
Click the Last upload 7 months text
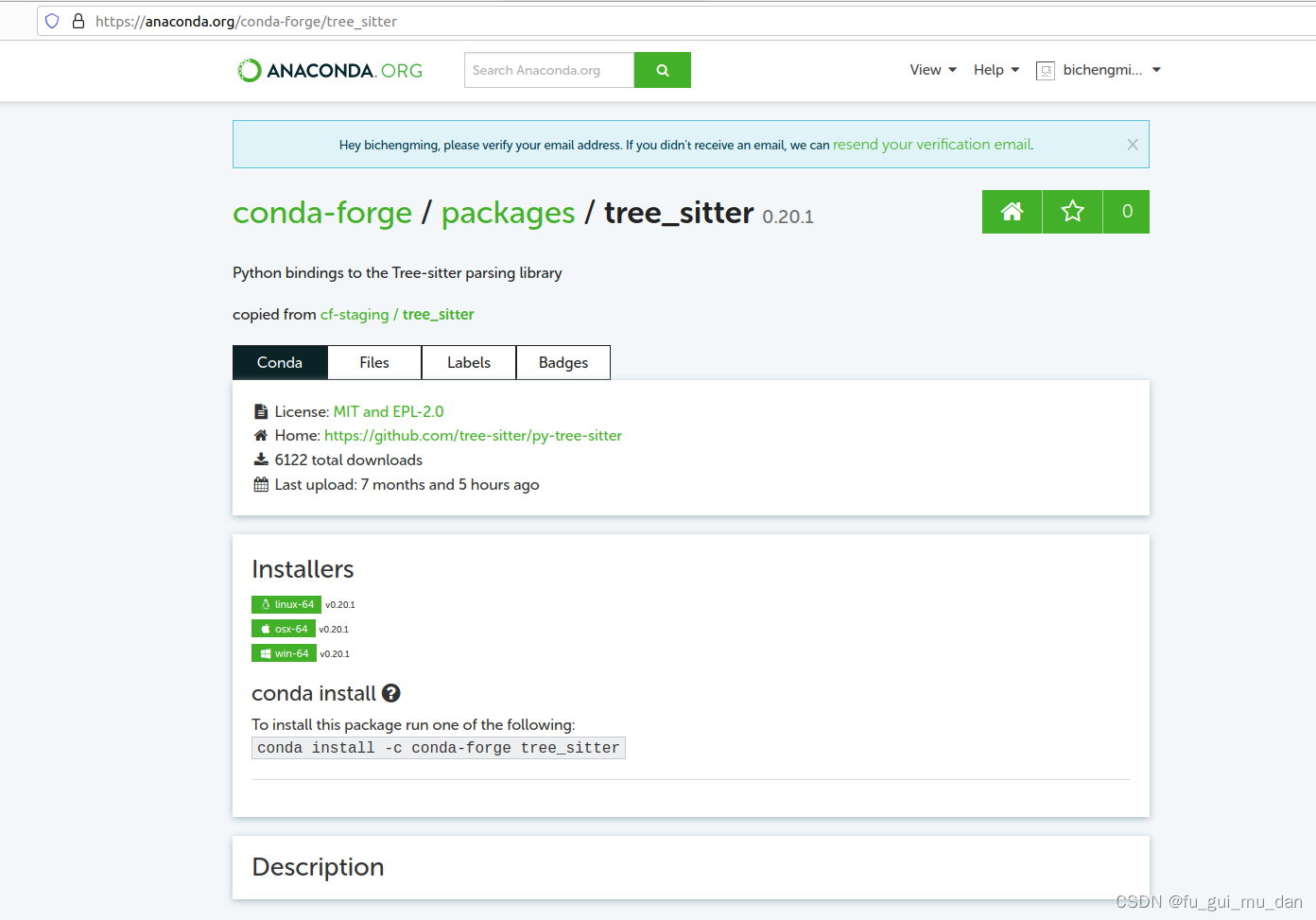pyautogui.click(x=407, y=484)
